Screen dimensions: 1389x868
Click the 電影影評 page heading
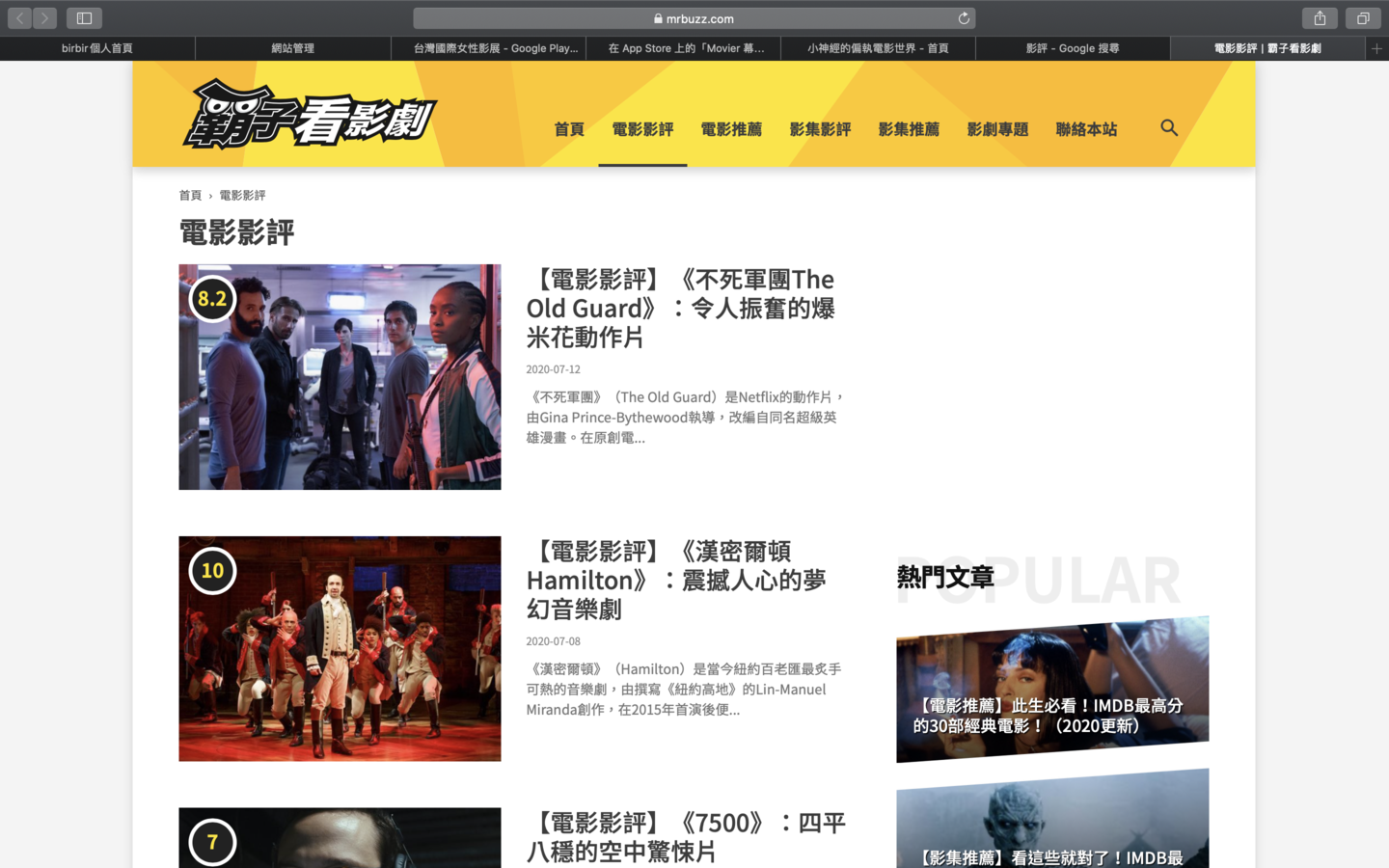pos(236,232)
